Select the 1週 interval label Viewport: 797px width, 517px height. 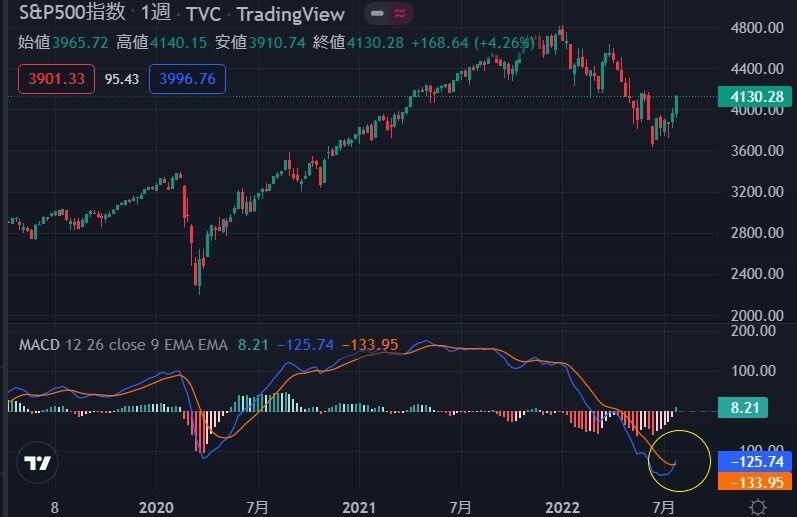click(156, 13)
